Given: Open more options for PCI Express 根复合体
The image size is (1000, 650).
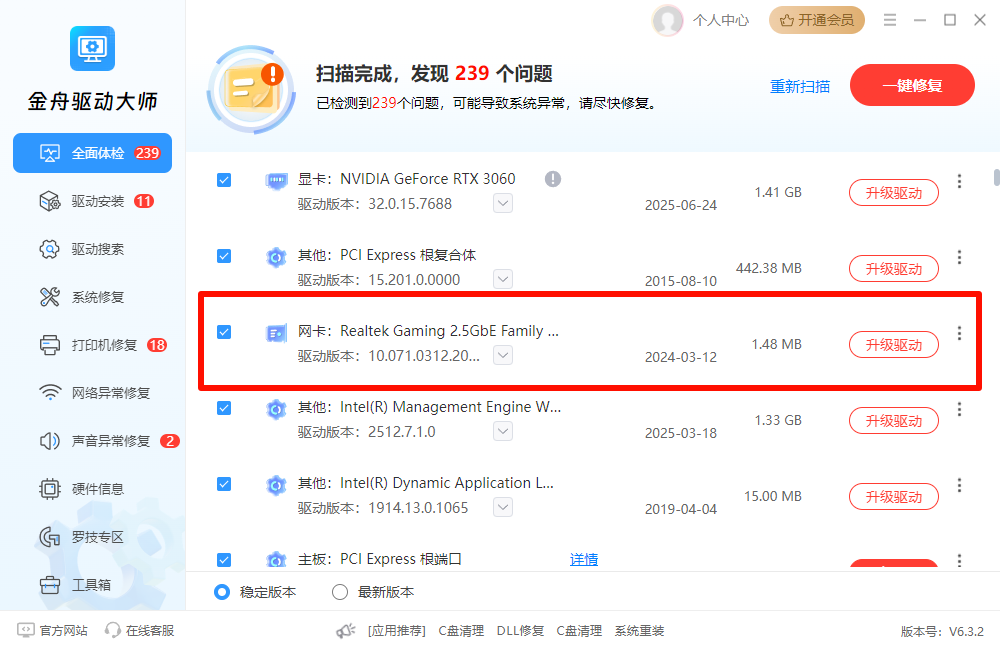Looking at the screenshot, I should click(959, 257).
